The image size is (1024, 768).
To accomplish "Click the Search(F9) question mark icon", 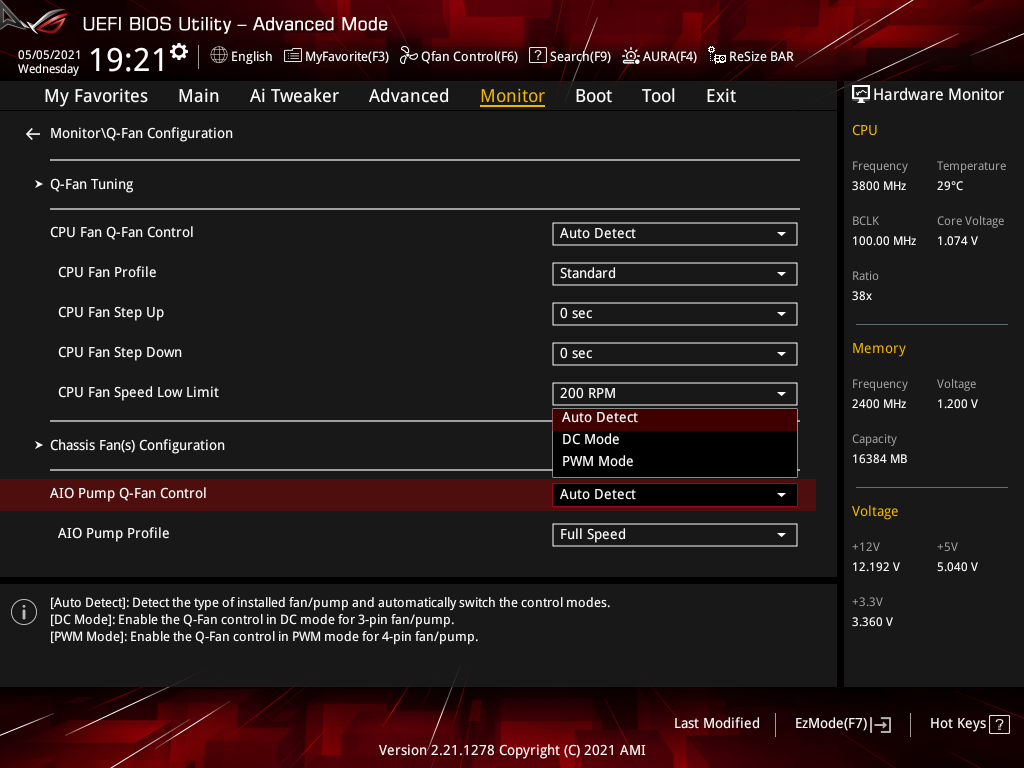I will pos(537,55).
